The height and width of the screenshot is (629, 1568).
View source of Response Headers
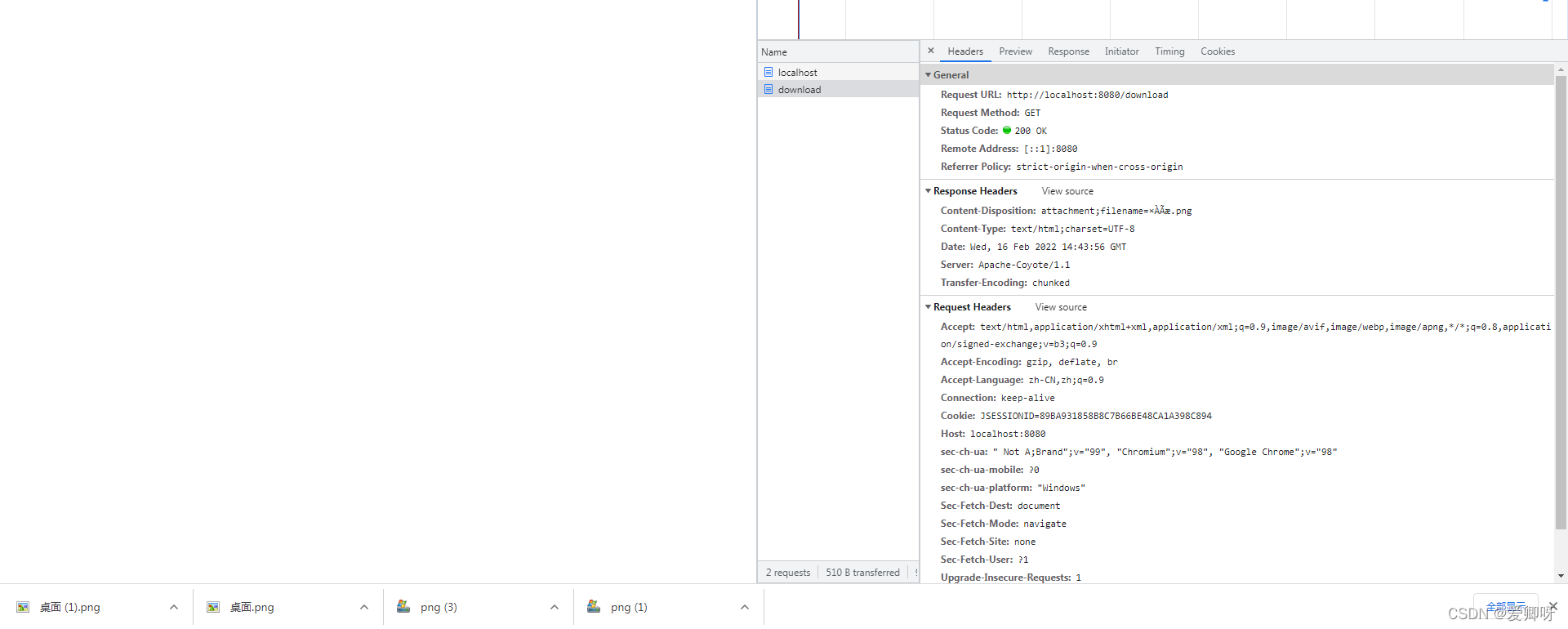pyautogui.click(x=1067, y=191)
